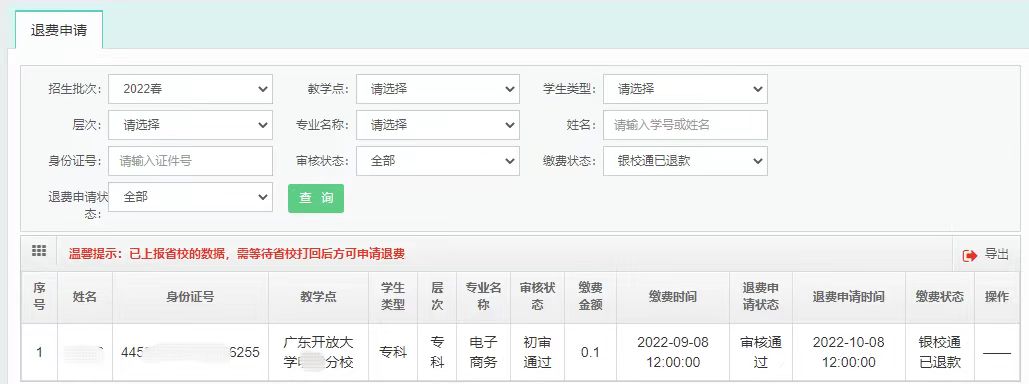This screenshot has width=1029, height=384.
Task: Click the grid column-settings icon
Action: (39, 251)
